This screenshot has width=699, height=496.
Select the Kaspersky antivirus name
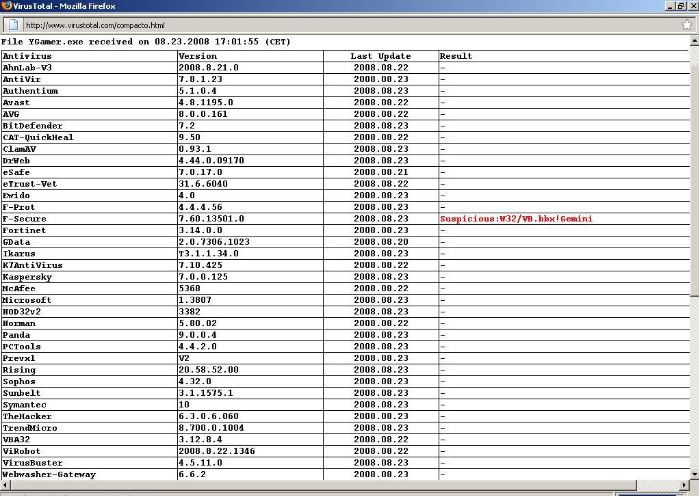point(27,277)
